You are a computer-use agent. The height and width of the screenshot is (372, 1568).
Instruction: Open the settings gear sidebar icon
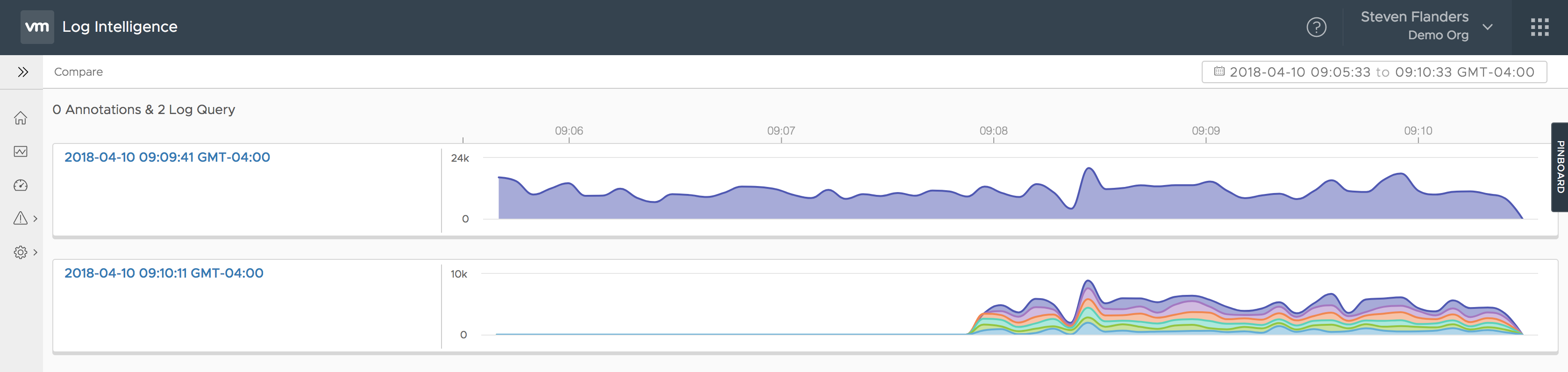point(20,252)
